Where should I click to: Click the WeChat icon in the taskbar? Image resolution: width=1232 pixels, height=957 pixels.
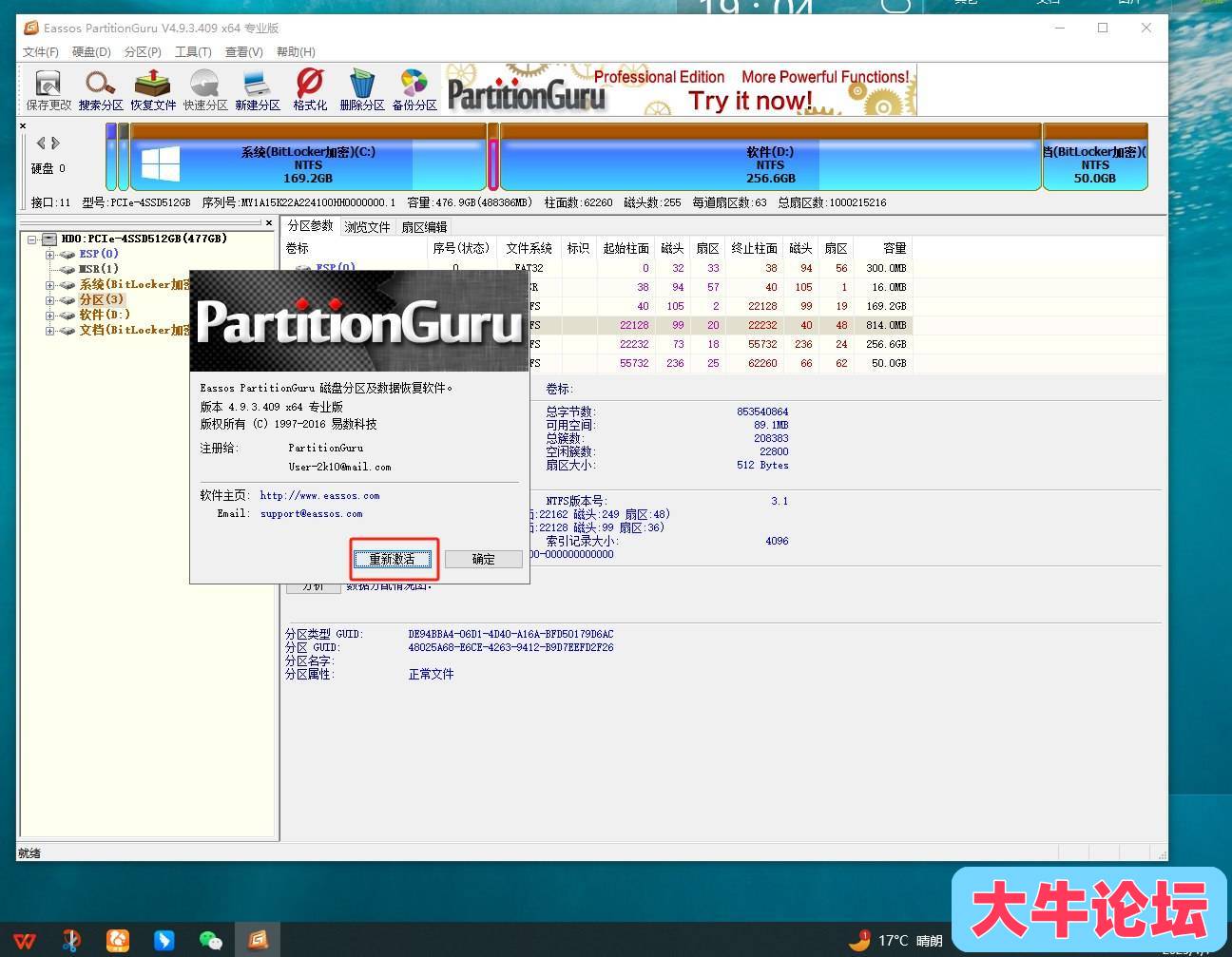click(x=211, y=941)
